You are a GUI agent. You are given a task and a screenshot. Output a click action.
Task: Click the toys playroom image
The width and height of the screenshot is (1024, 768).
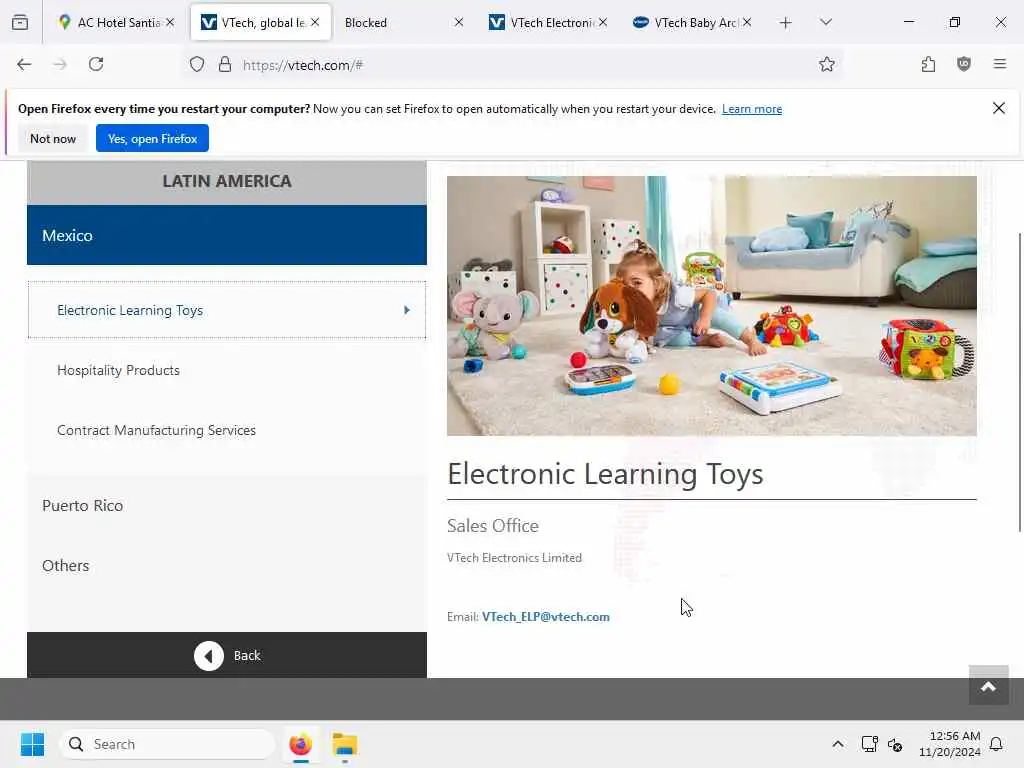[x=711, y=306]
